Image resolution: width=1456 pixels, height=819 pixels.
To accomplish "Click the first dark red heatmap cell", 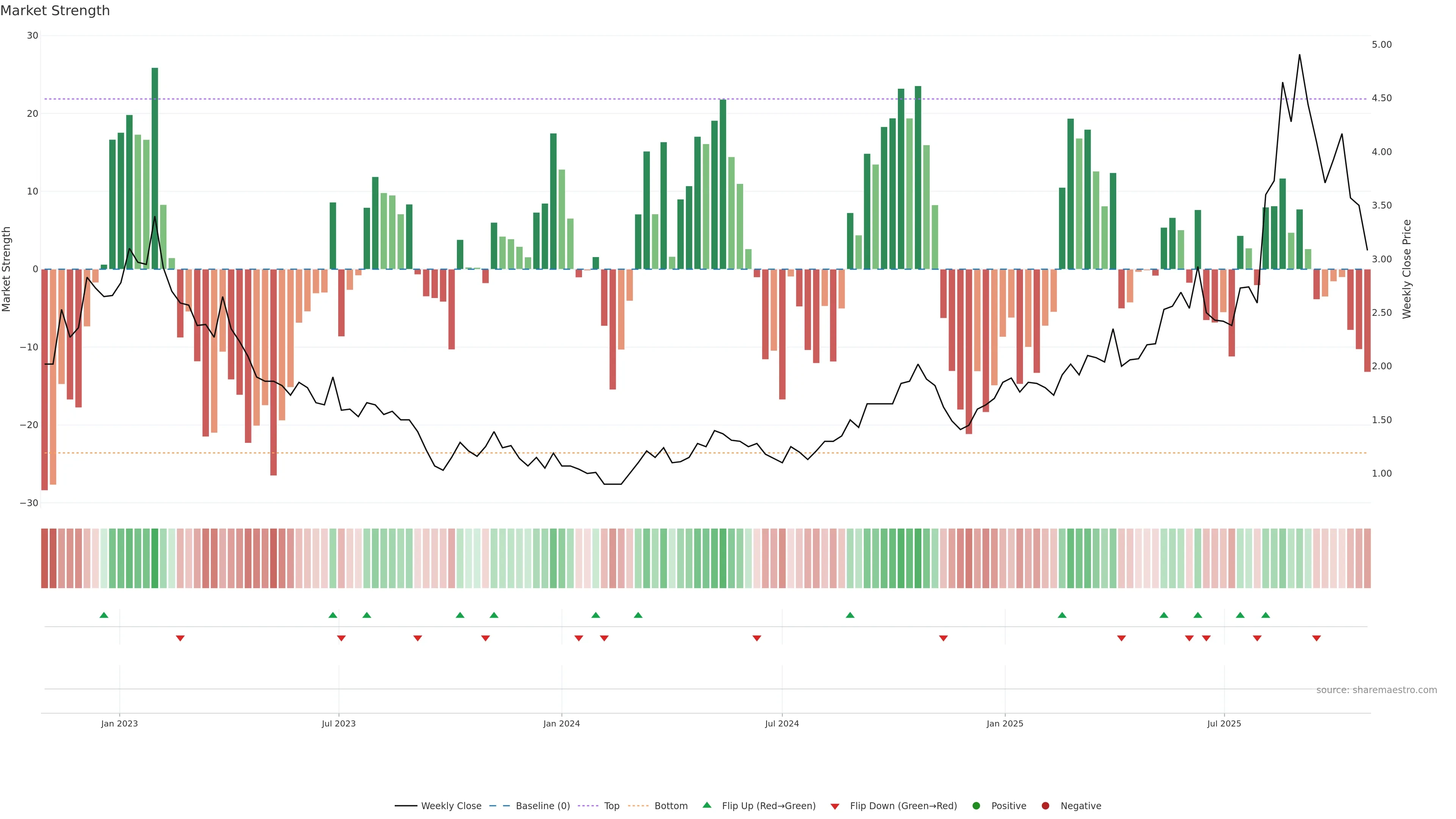I will point(45,559).
